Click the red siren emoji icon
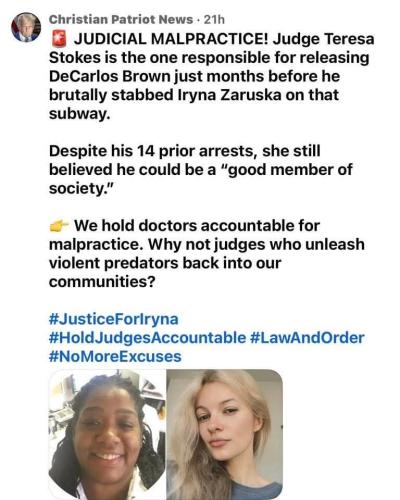The width and height of the screenshot is (400, 500). click(59, 39)
